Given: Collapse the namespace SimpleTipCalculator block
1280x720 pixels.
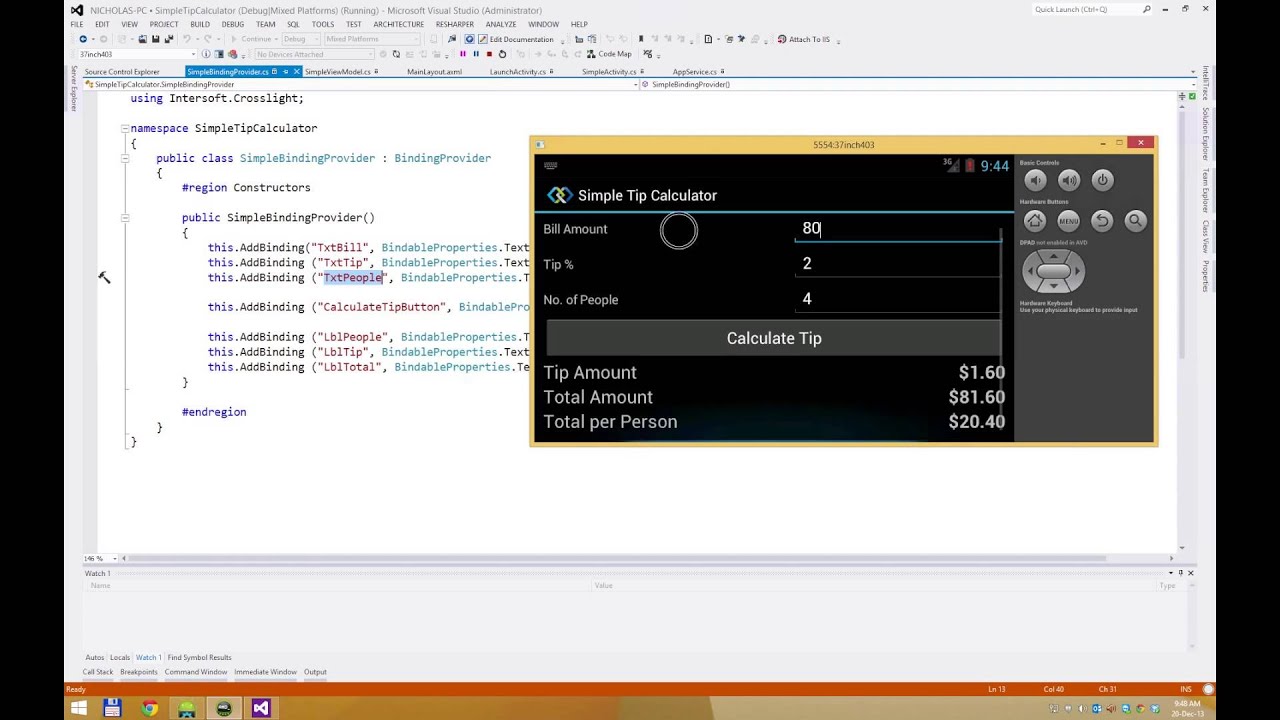Looking at the screenshot, I should click(125, 128).
